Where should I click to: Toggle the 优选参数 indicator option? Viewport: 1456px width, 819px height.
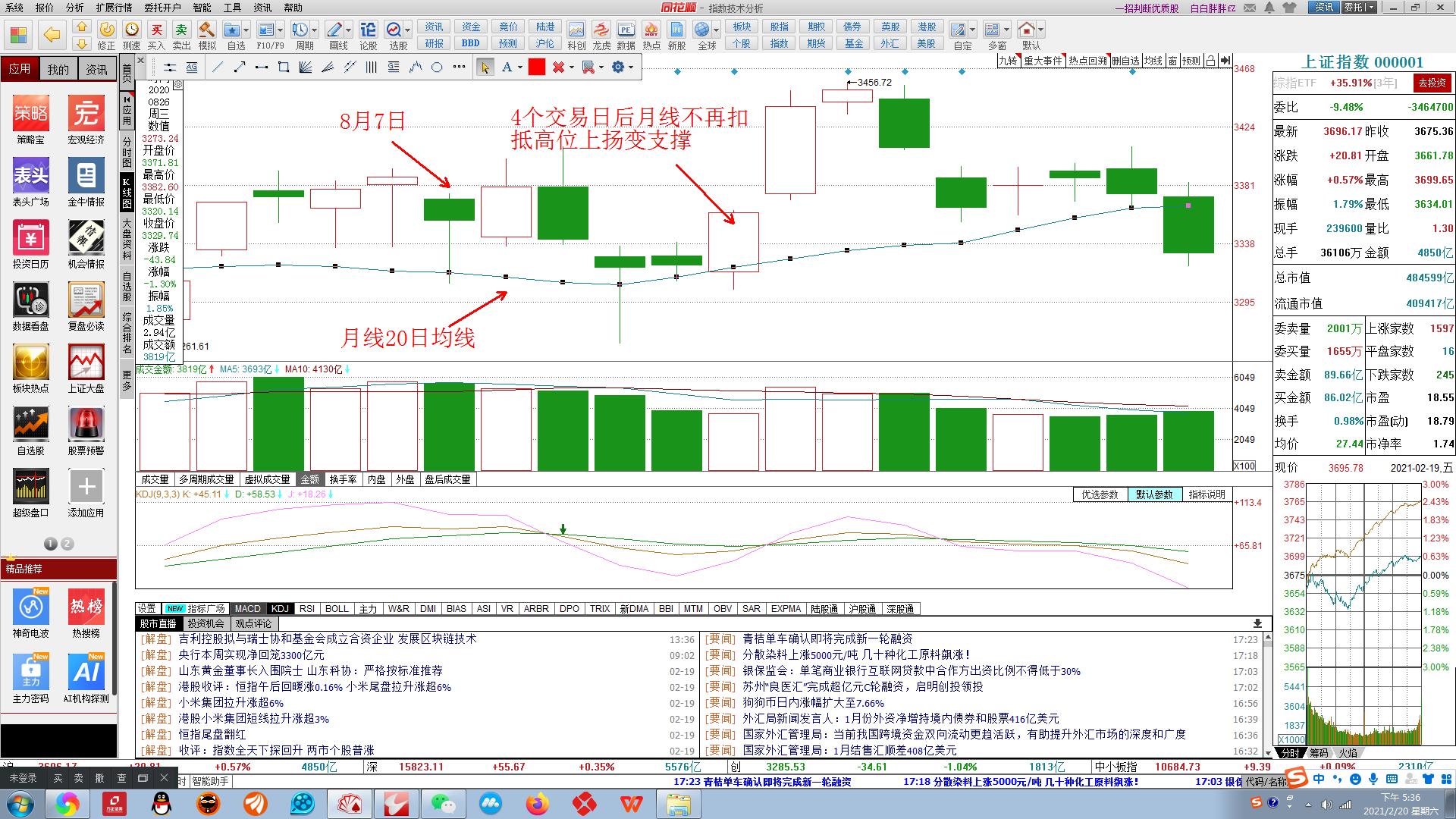click(1100, 494)
